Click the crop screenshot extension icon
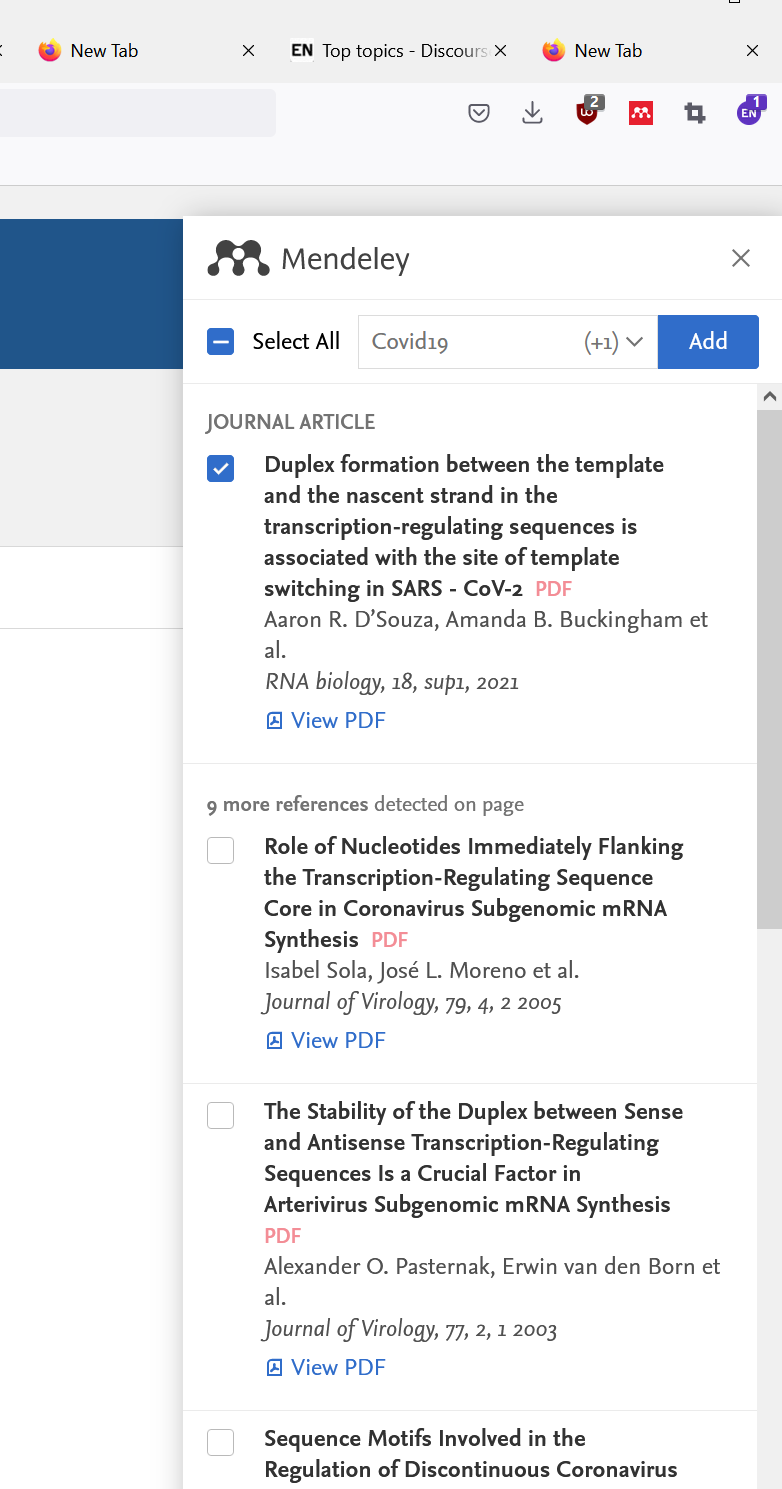Screen dimensions: 782x1489 coord(695,113)
